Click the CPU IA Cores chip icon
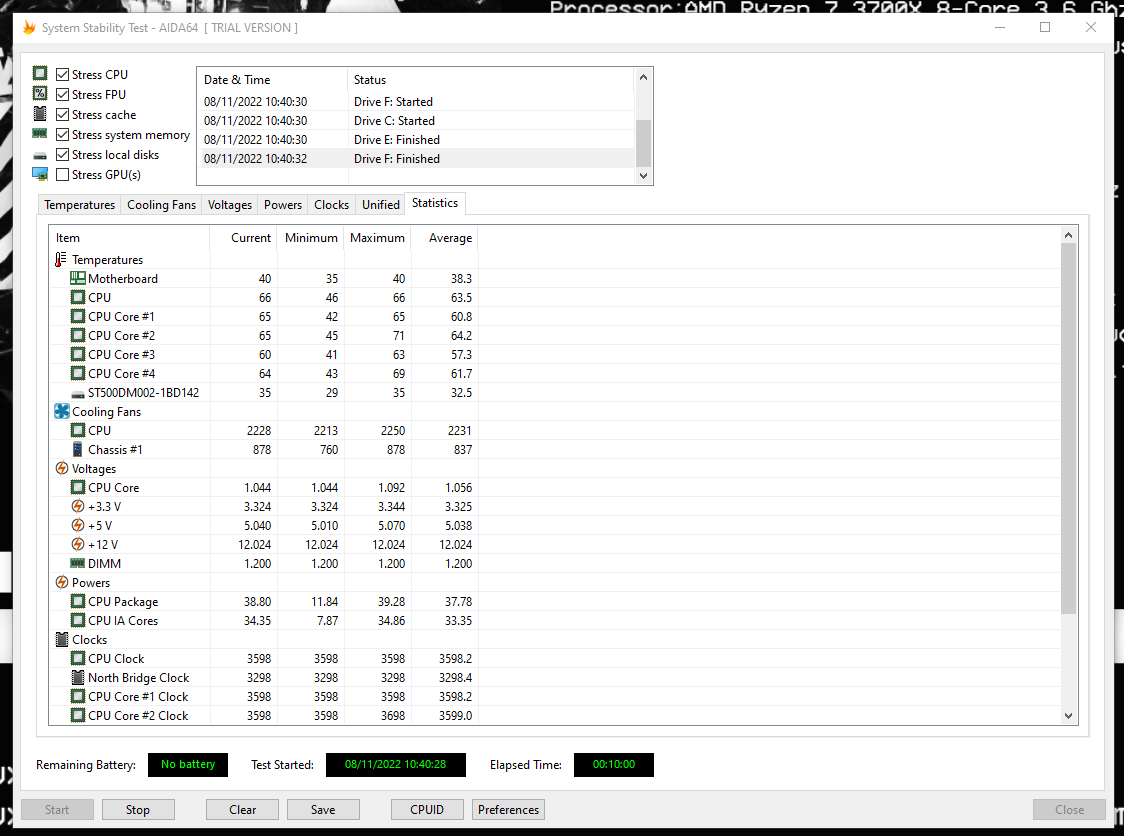Screen dimensions: 1124x836 click(77, 619)
